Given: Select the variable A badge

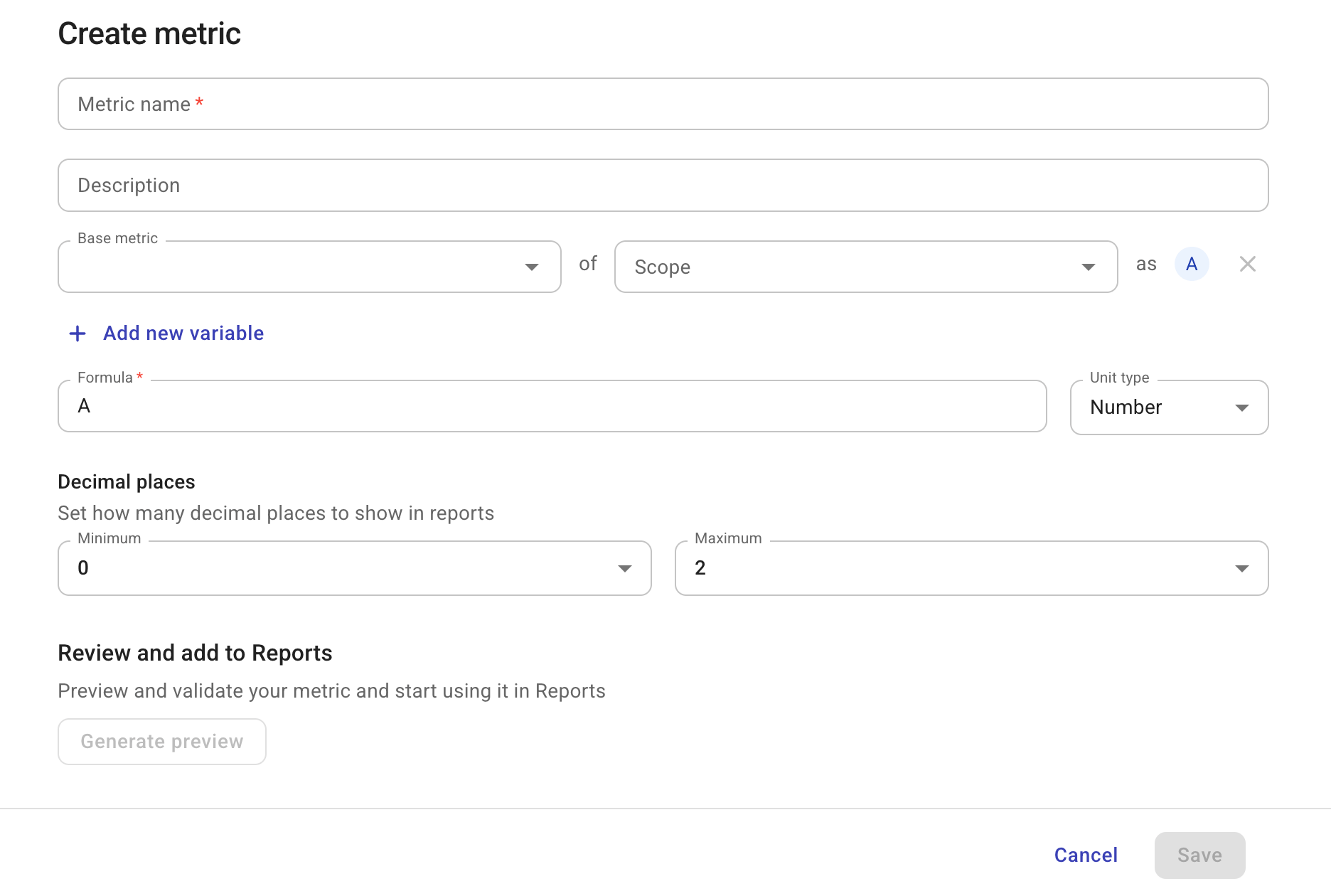Looking at the screenshot, I should click(x=1192, y=264).
